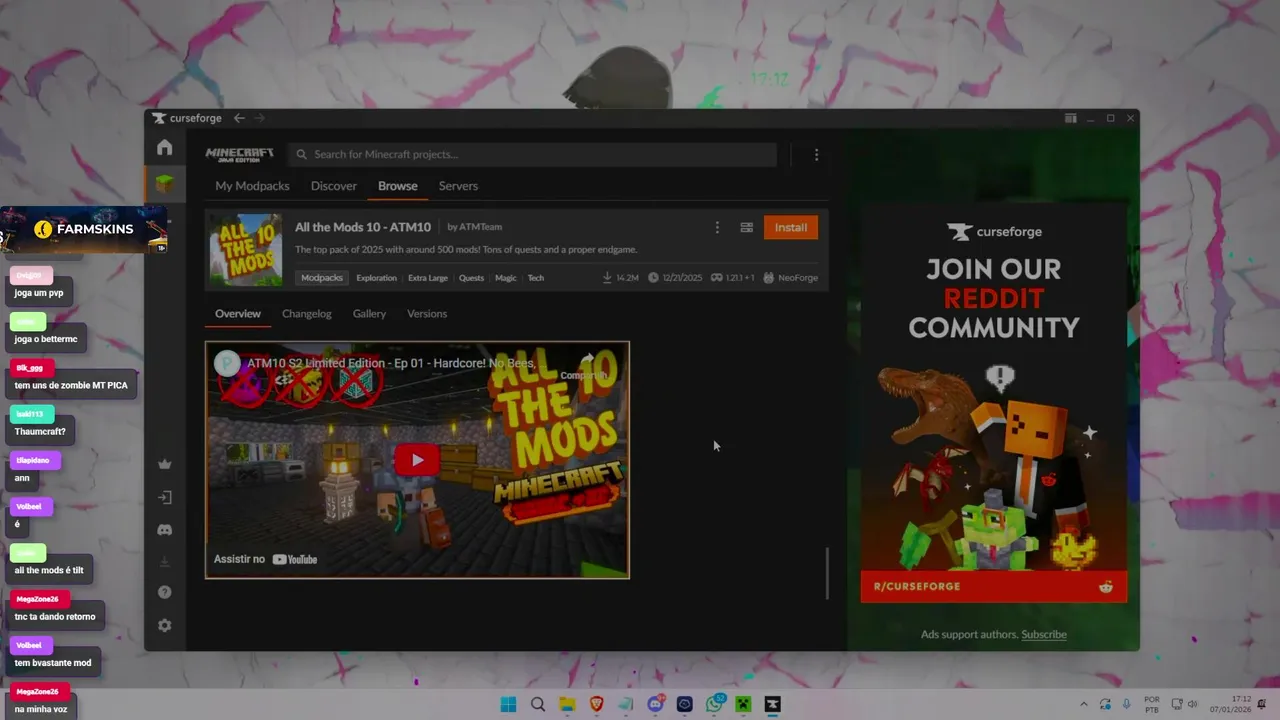The image size is (1280, 720).
Task: Click the R/CURSEFORGE Reddit banner
Action: pos(994,587)
